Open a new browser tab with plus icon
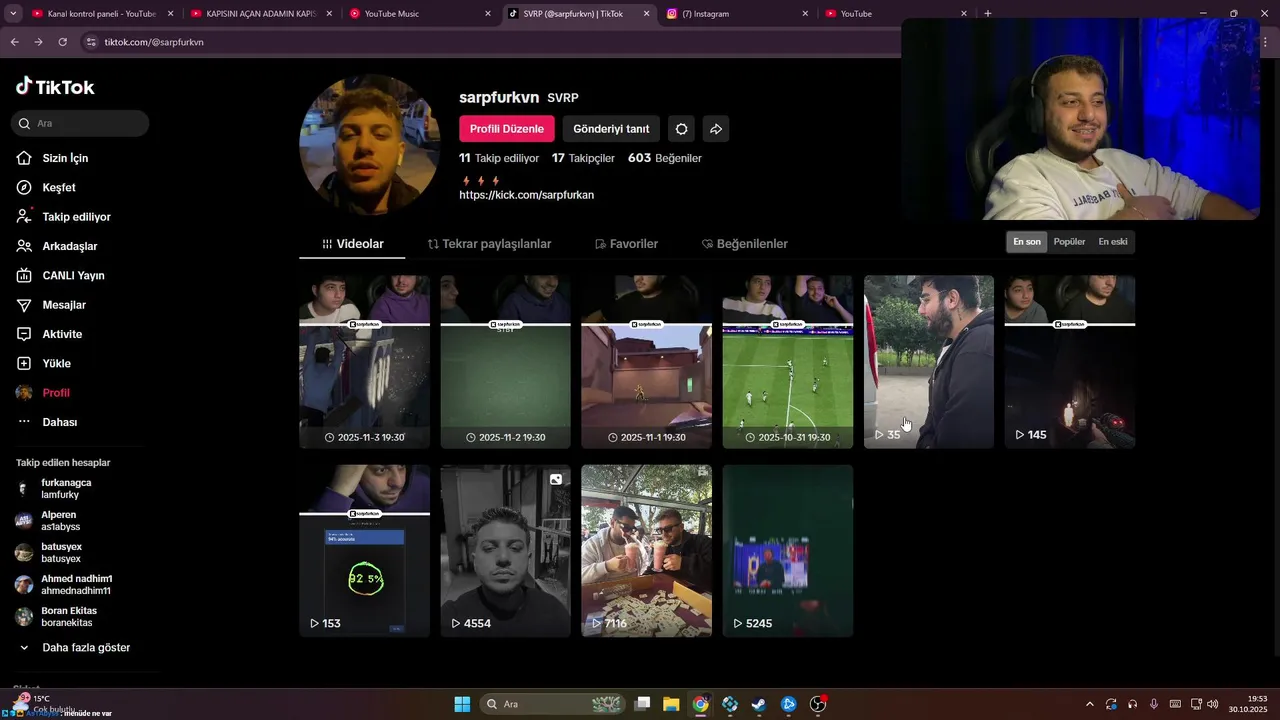 (988, 14)
